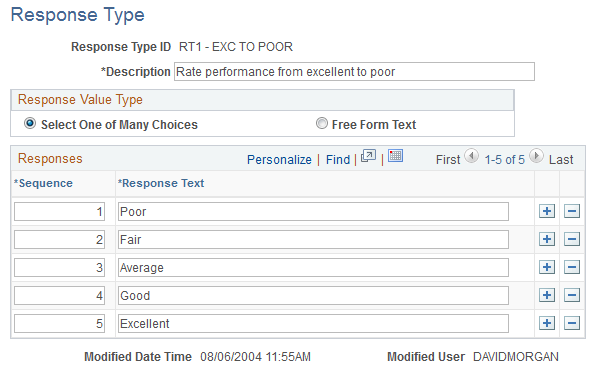Click sequence field containing 2
612x372 pixels.
[x=59, y=240]
